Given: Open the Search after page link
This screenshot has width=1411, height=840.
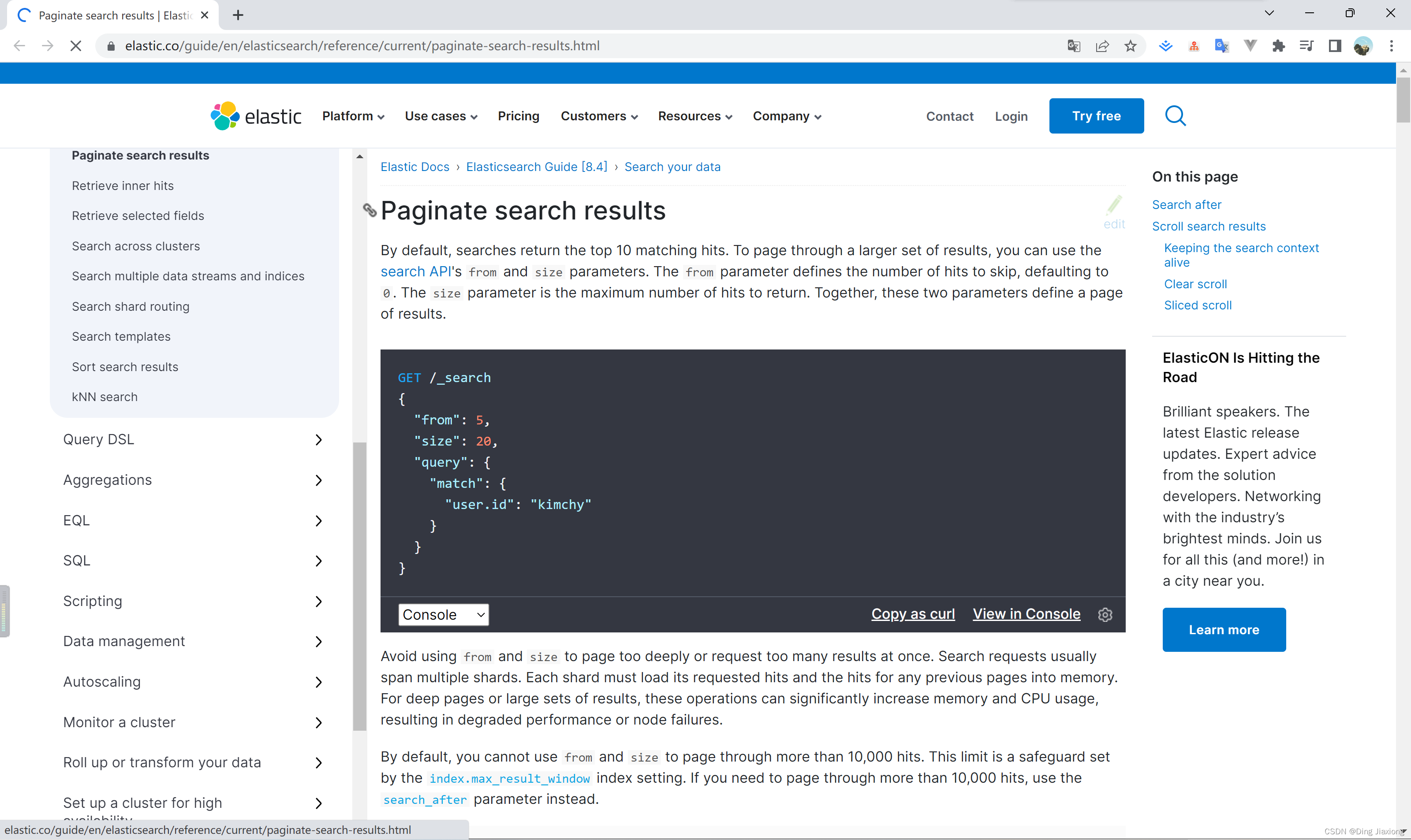Looking at the screenshot, I should 1186,204.
